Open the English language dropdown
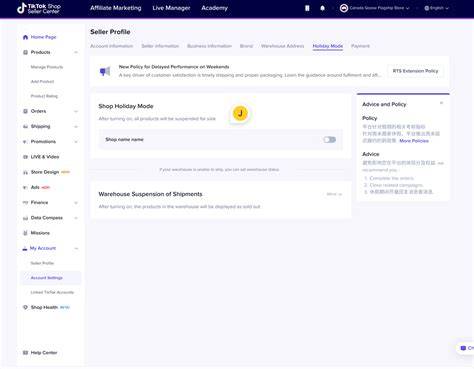The height and width of the screenshot is (369, 474). click(x=437, y=8)
